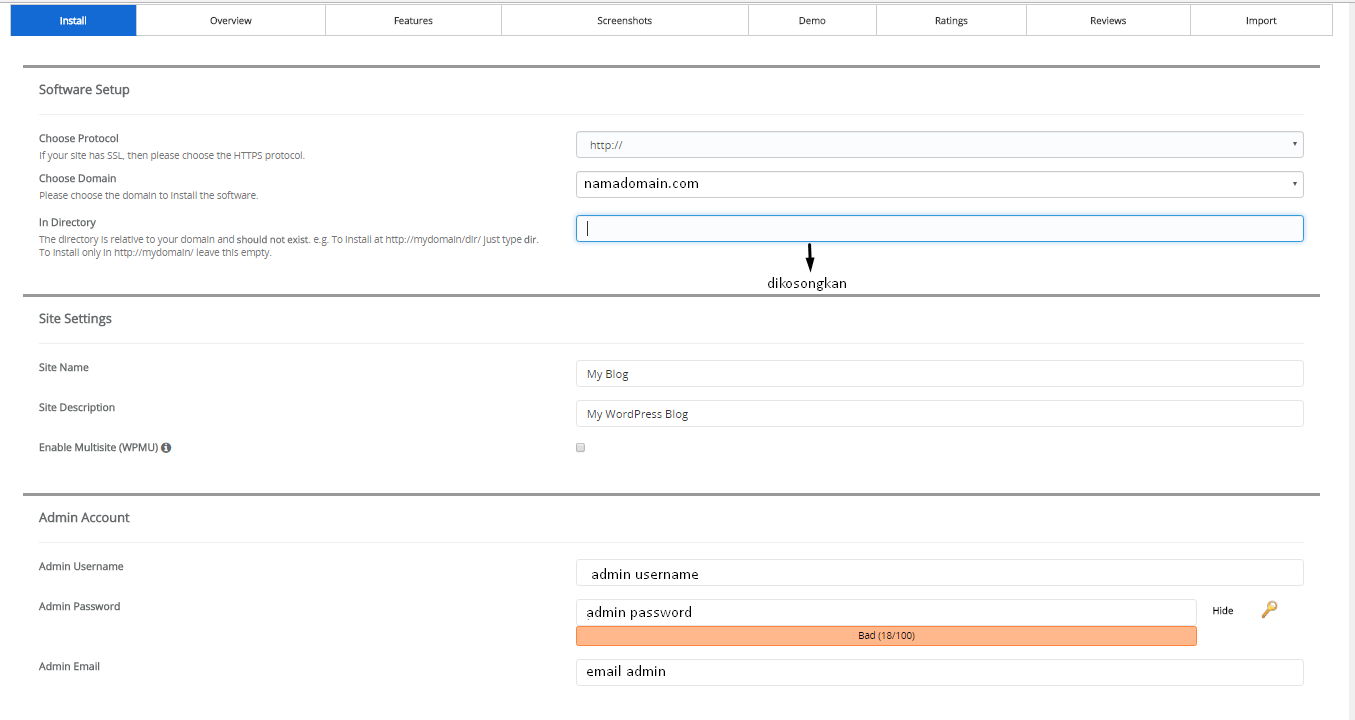Click the In Directory input field
The width and height of the screenshot is (1355, 720).
pos(939,229)
